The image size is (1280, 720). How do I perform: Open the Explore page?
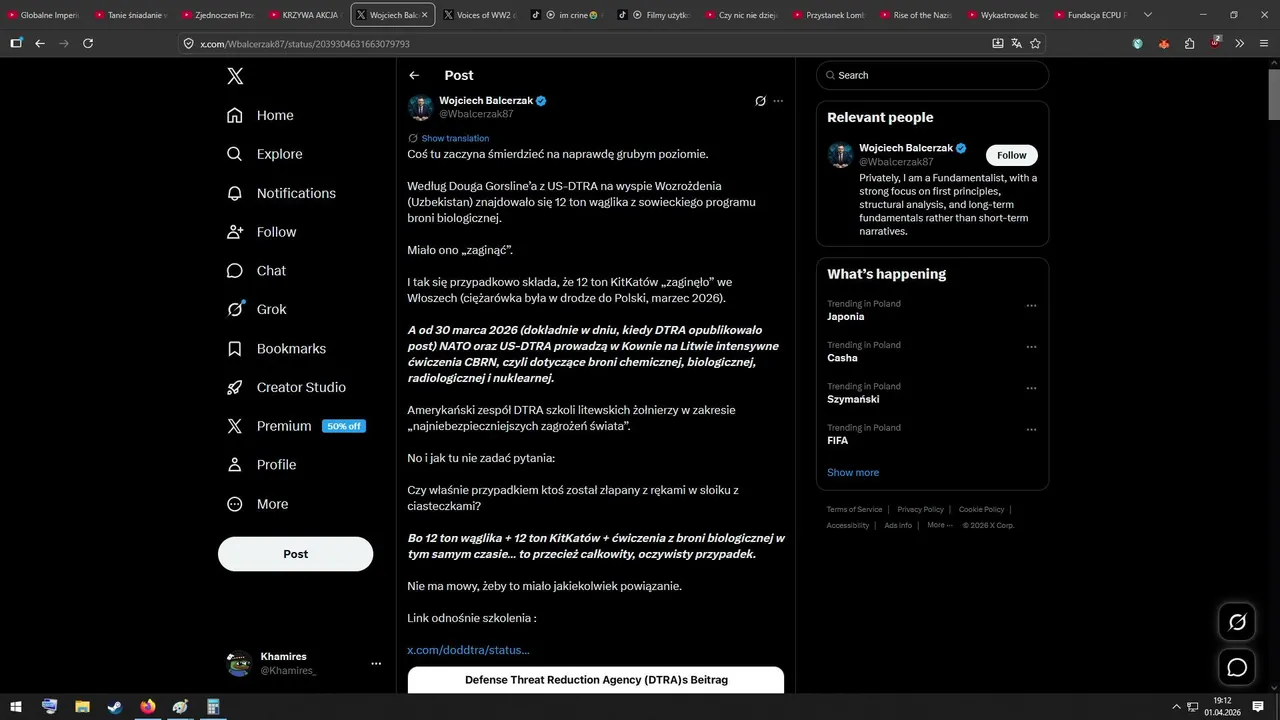coord(264,154)
